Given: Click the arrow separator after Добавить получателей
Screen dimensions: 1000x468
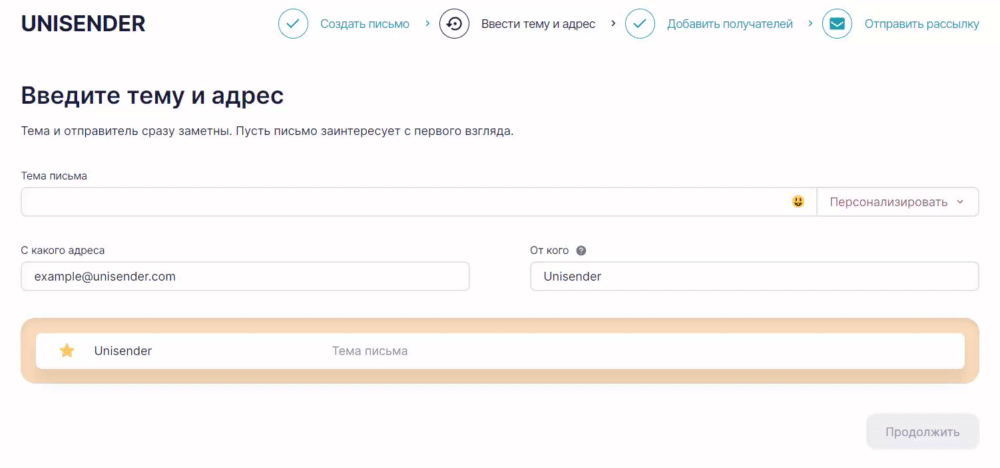Looking at the screenshot, I should [x=811, y=24].
